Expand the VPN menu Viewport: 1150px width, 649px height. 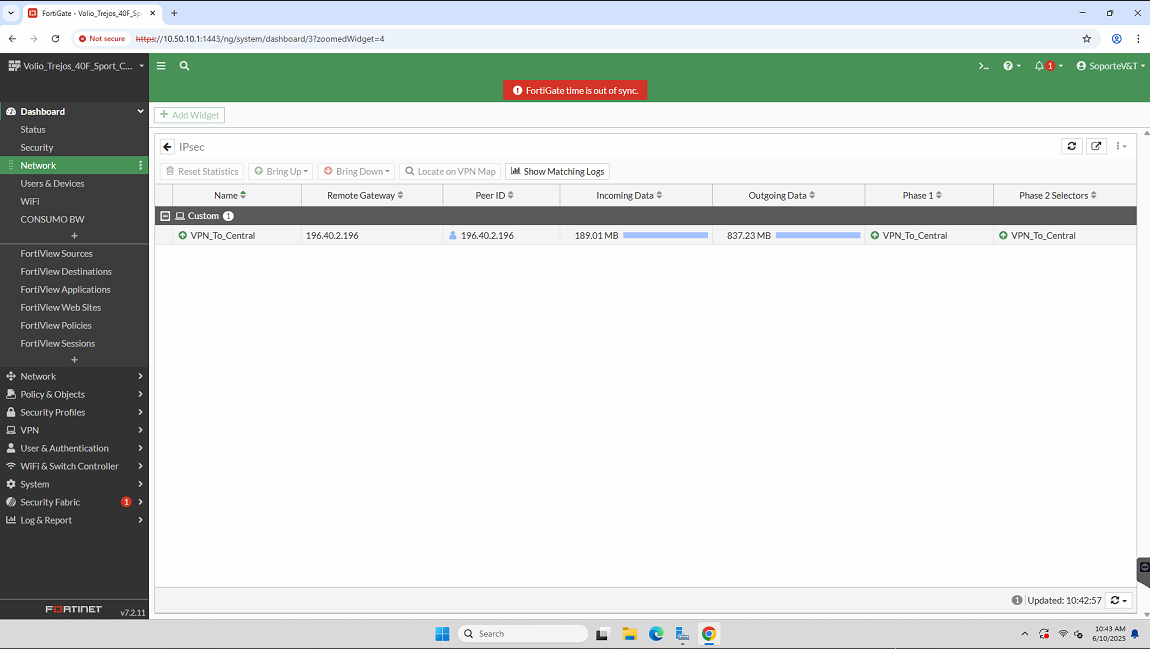tap(74, 430)
